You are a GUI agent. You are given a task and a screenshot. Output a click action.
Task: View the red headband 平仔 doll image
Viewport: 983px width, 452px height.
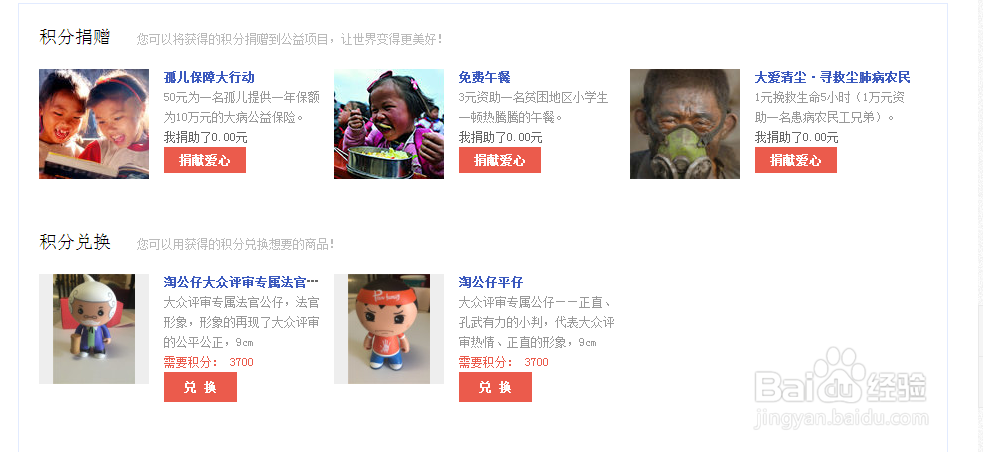[389, 328]
